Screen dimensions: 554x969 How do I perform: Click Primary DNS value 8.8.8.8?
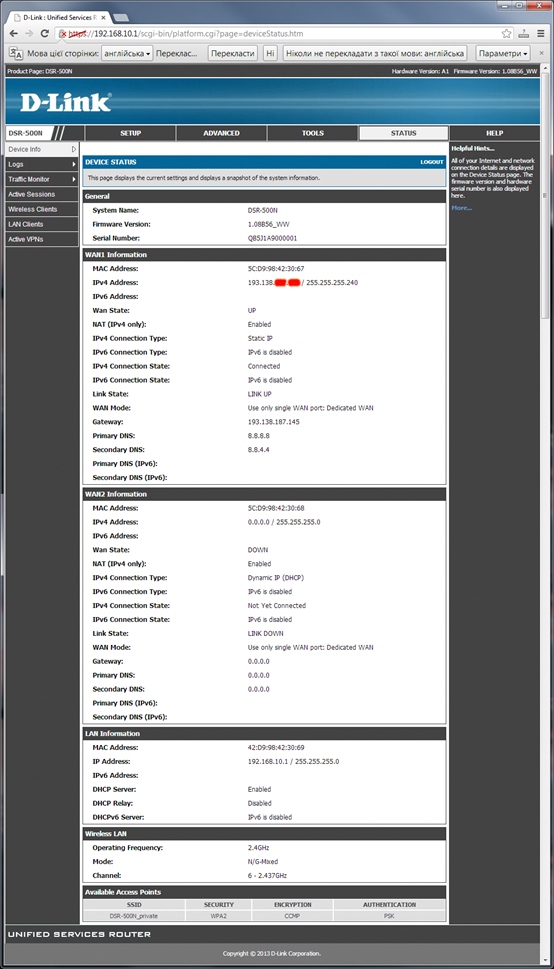pos(258,436)
